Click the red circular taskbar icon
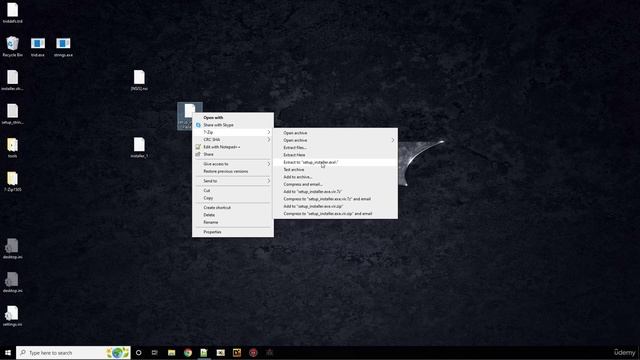The image size is (640, 360). 253,353
